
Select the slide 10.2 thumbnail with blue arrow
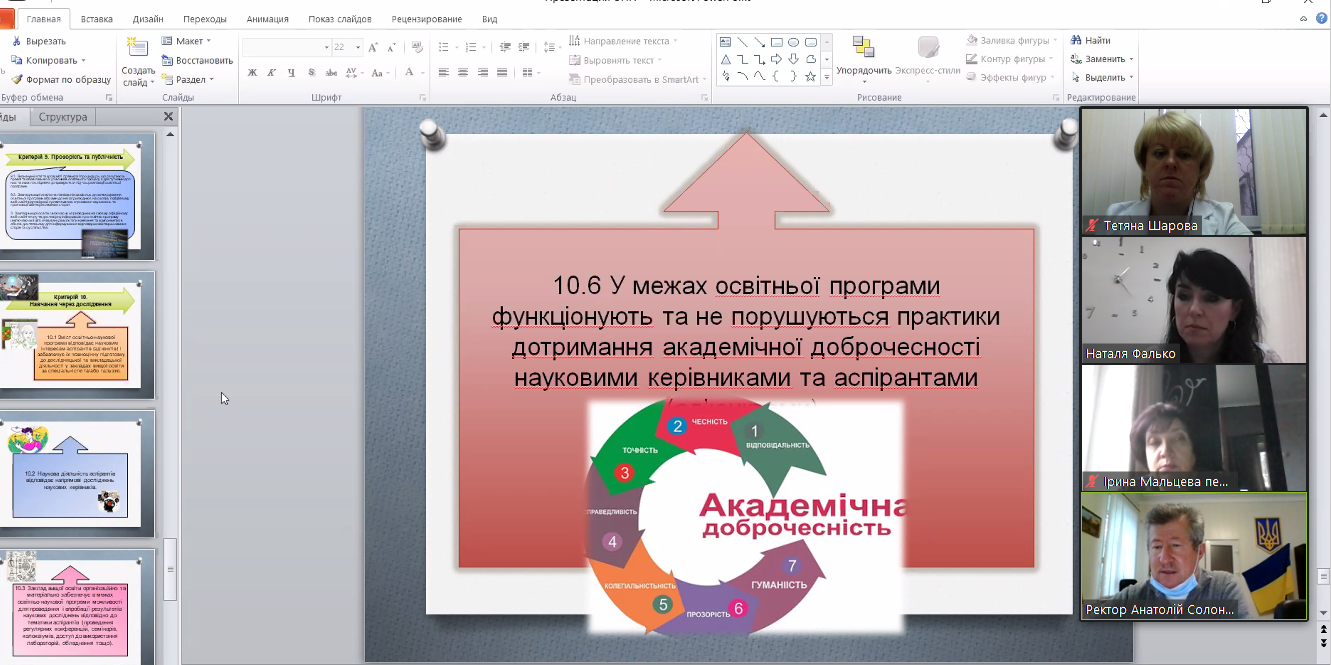coord(77,475)
